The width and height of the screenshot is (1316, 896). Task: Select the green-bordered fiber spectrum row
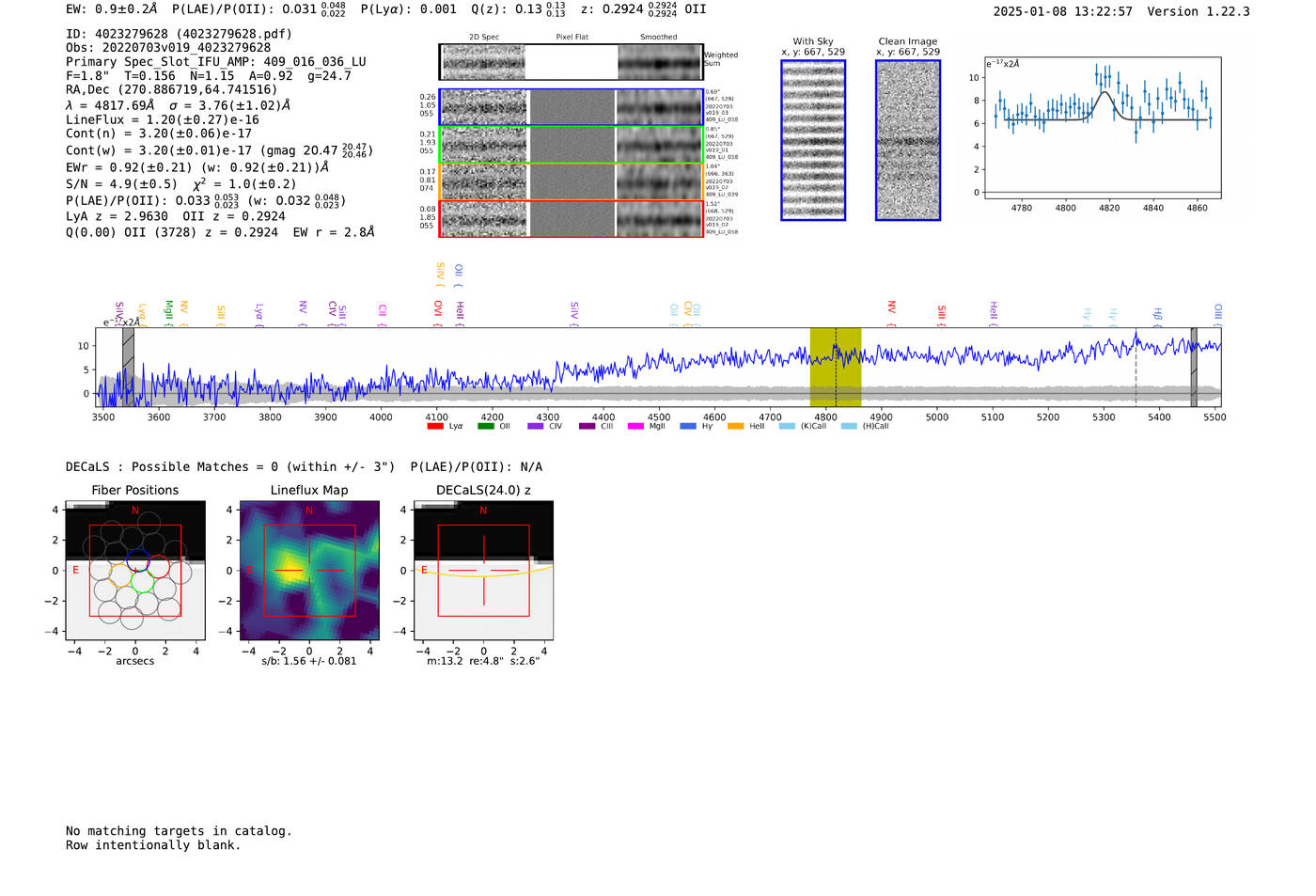(571, 145)
